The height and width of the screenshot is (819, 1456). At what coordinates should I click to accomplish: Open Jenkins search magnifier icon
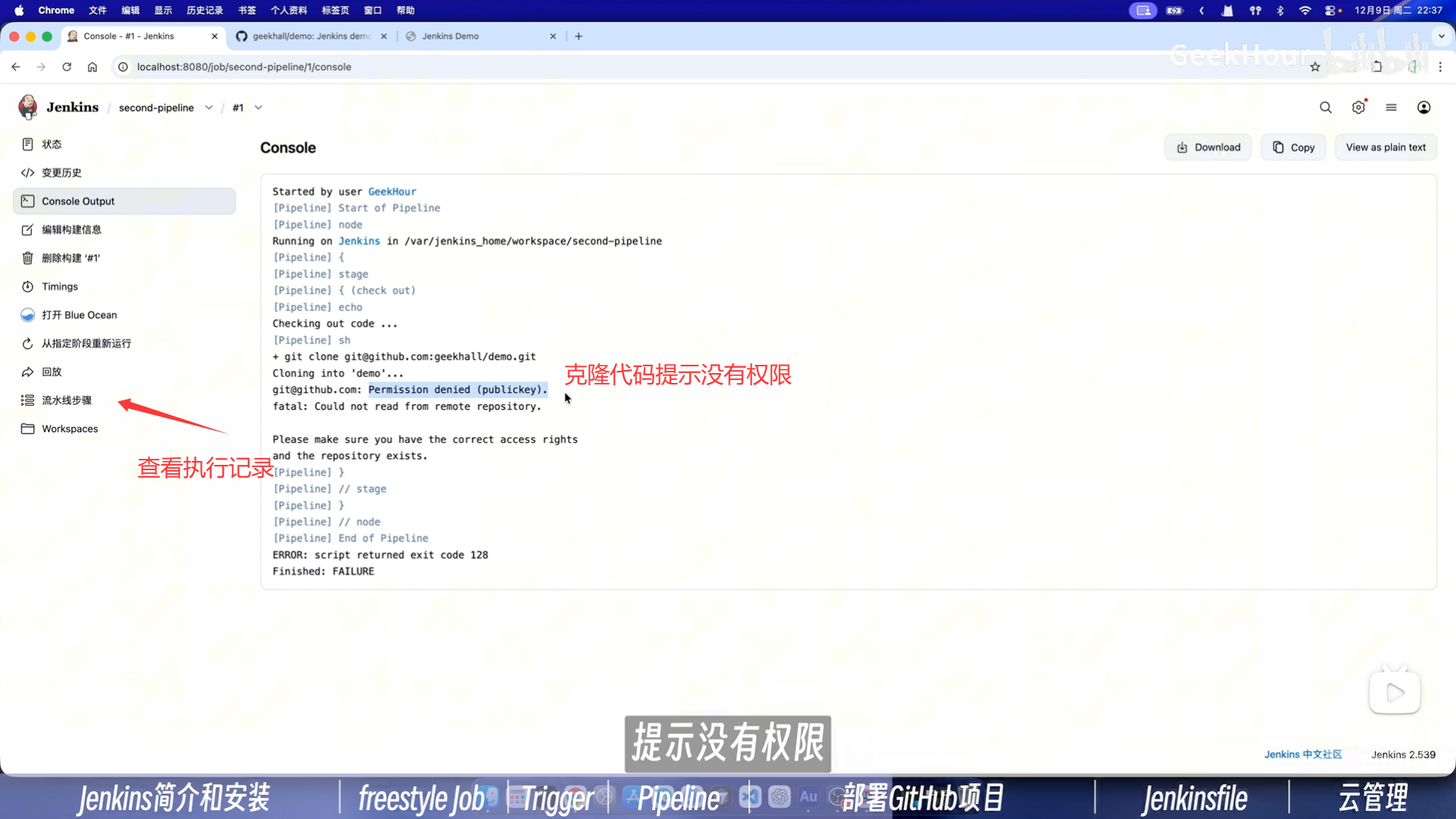[1325, 108]
